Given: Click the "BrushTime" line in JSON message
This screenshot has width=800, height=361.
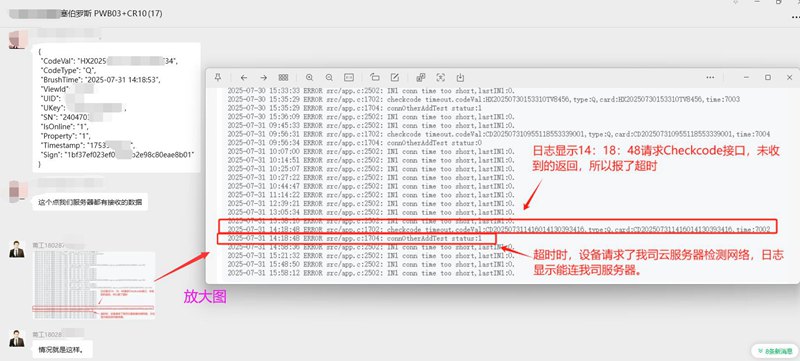Looking at the screenshot, I should pos(101,80).
